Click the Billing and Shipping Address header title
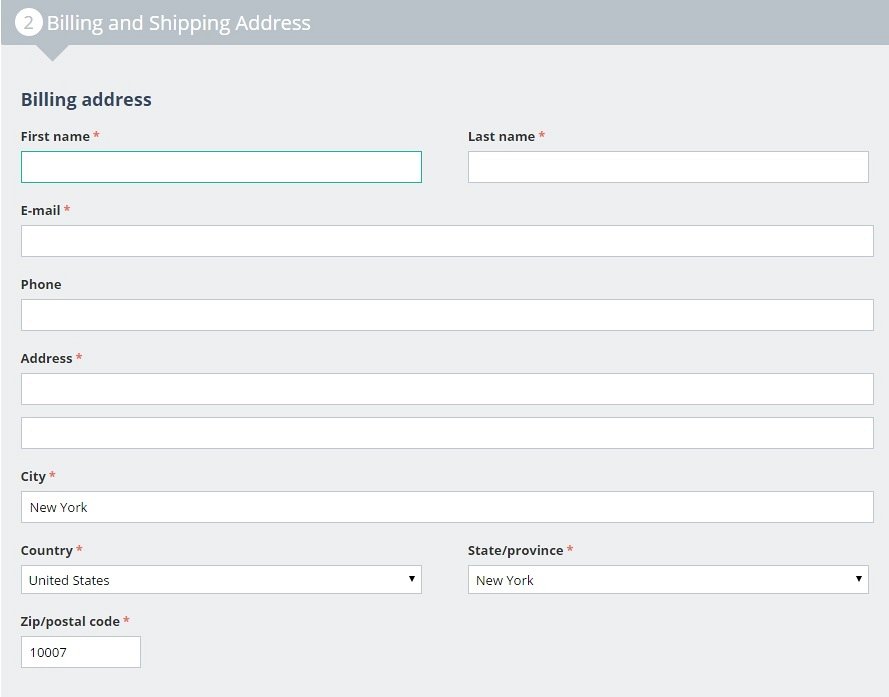This screenshot has width=889, height=697. [179, 23]
